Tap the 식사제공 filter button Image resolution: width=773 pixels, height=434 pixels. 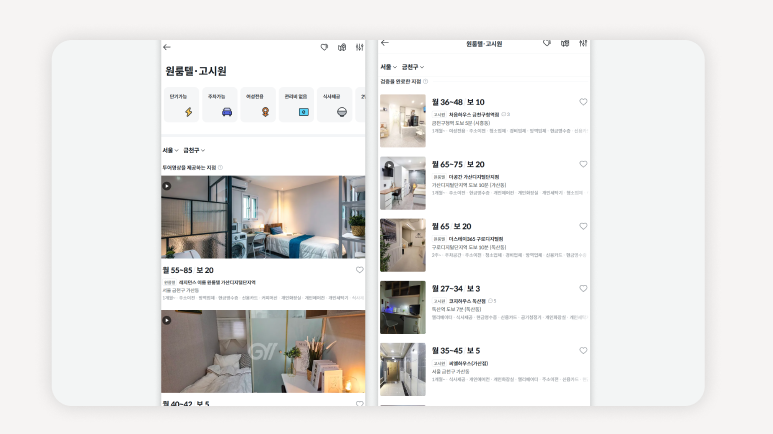[x=335, y=105]
